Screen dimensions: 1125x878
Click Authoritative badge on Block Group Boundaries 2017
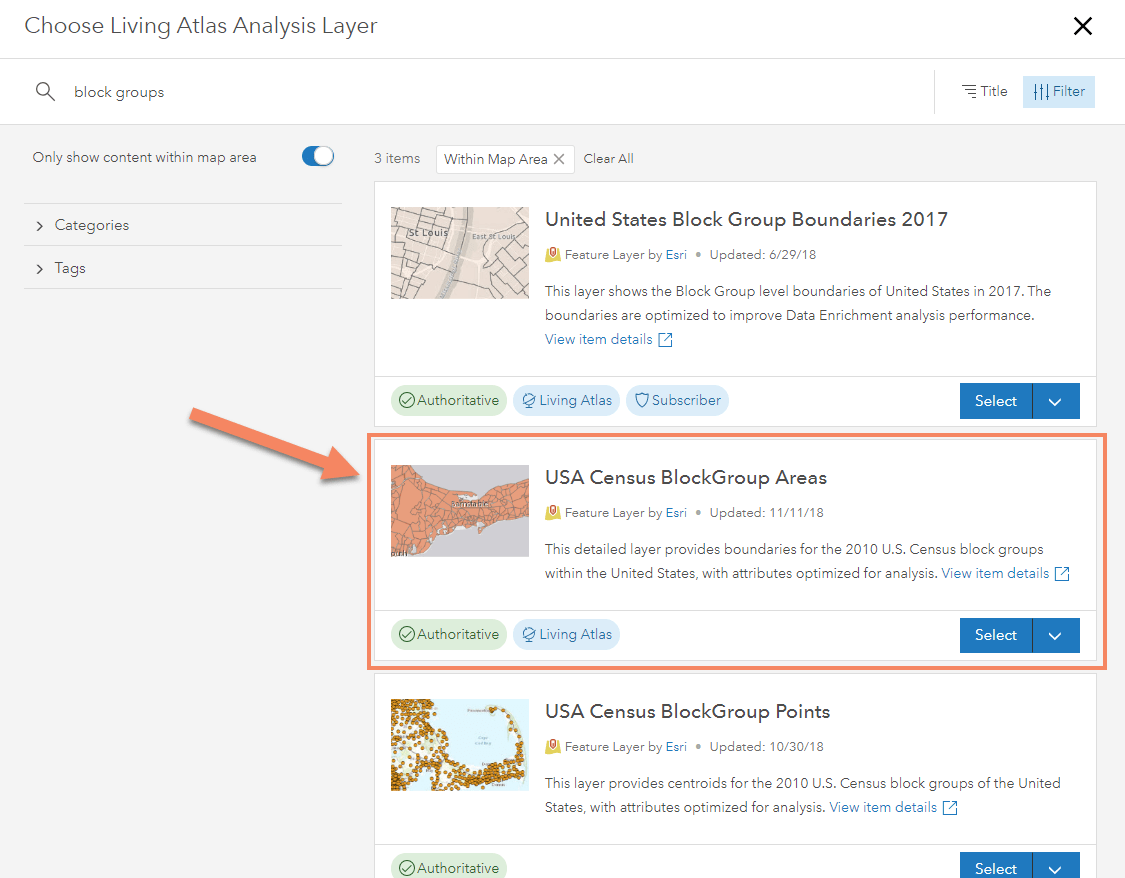coord(449,401)
